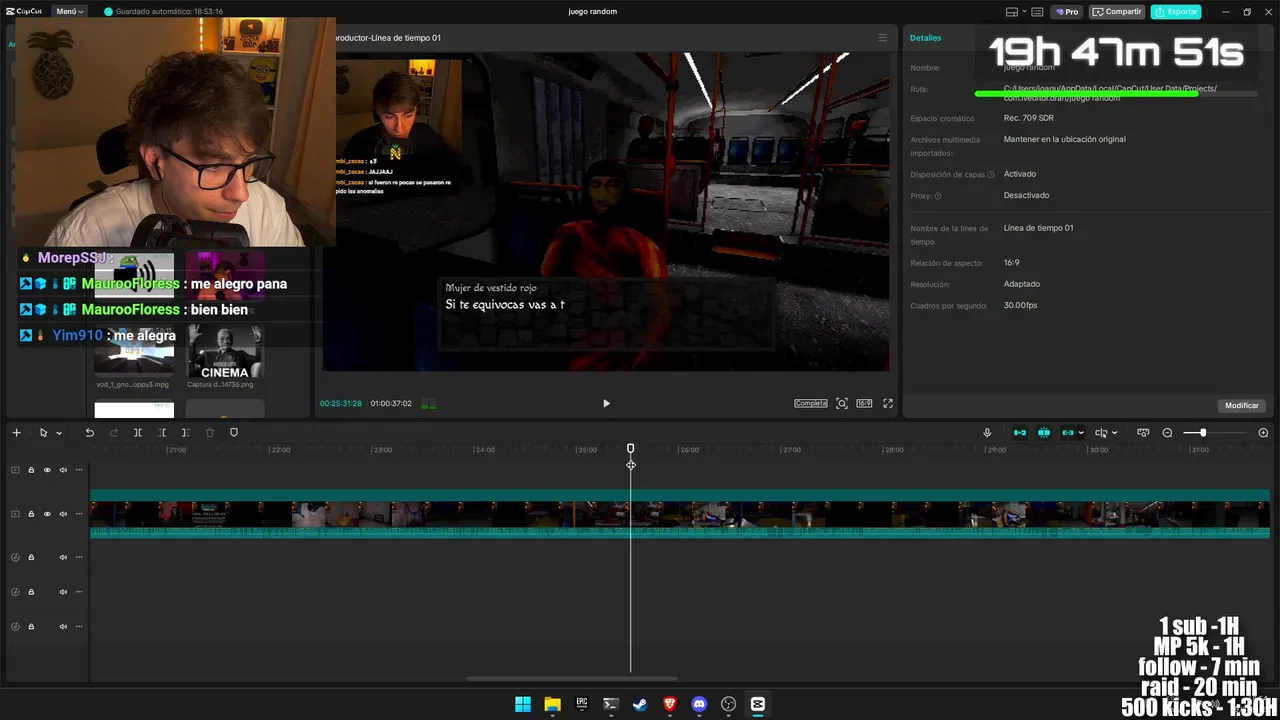Delete left portion of clip at playhead
The image size is (1280, 720).
pyautogui.click(x=162, y=433)
